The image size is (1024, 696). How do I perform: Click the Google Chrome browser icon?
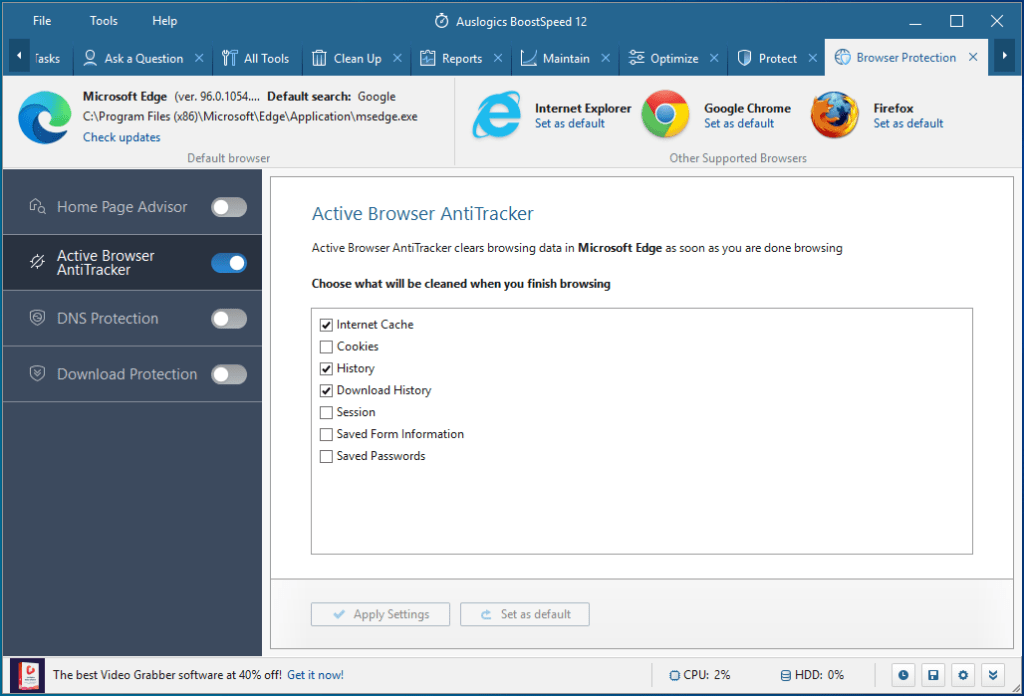tap(664, 114)
